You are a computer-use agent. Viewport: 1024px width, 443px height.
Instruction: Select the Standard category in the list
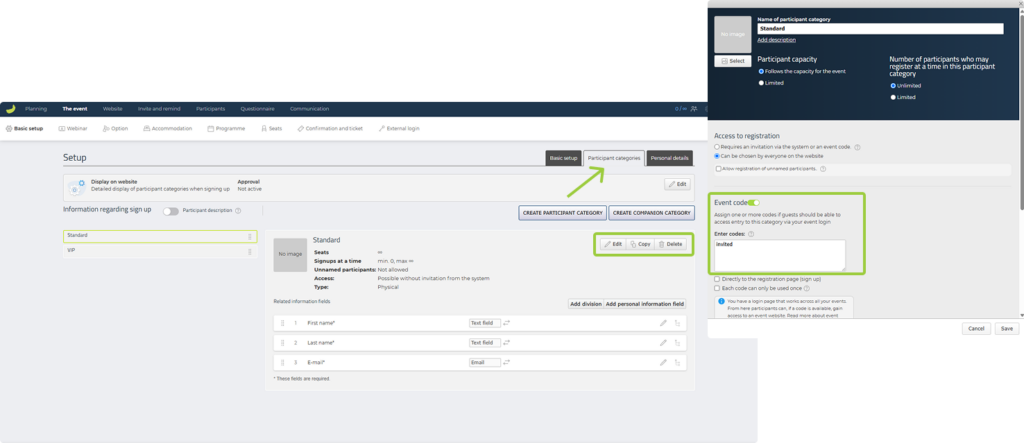[159, 236]
